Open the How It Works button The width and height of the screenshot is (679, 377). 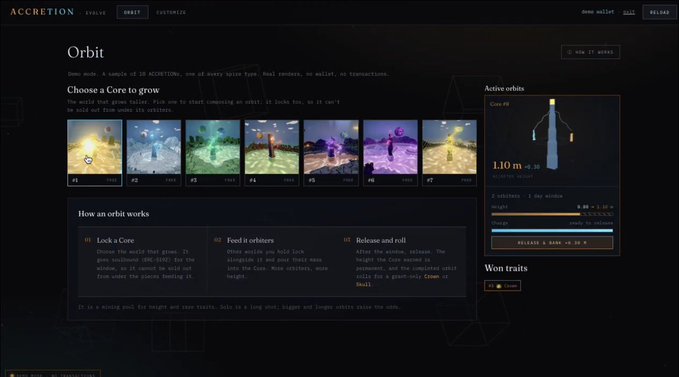click(590, 52)
